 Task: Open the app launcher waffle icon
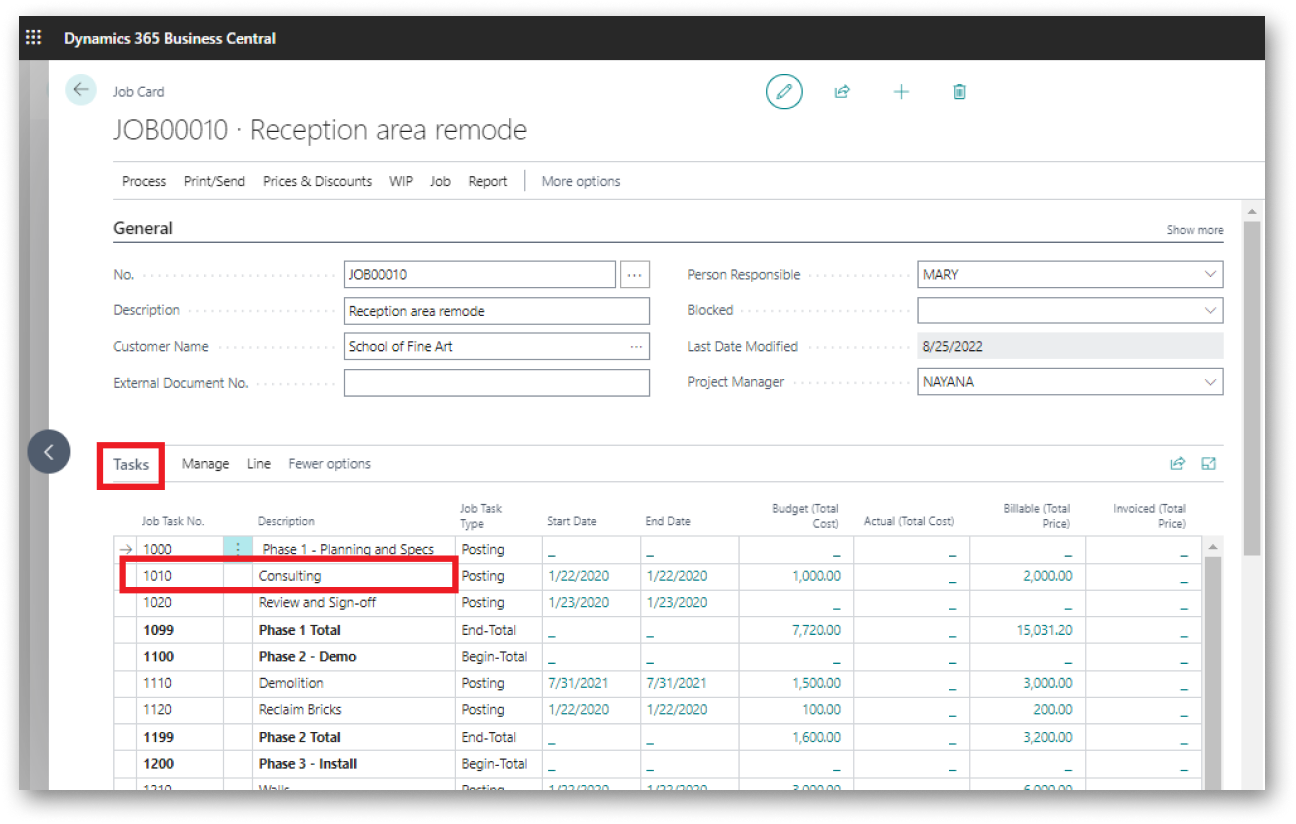(x=33, y=38)
